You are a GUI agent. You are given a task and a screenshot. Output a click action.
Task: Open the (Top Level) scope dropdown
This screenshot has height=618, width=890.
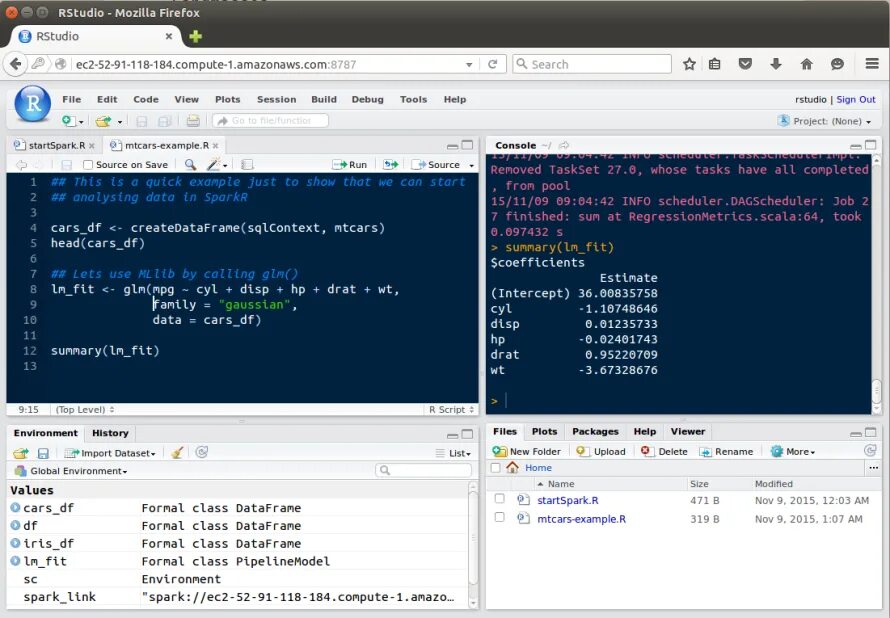pos(85,409)
